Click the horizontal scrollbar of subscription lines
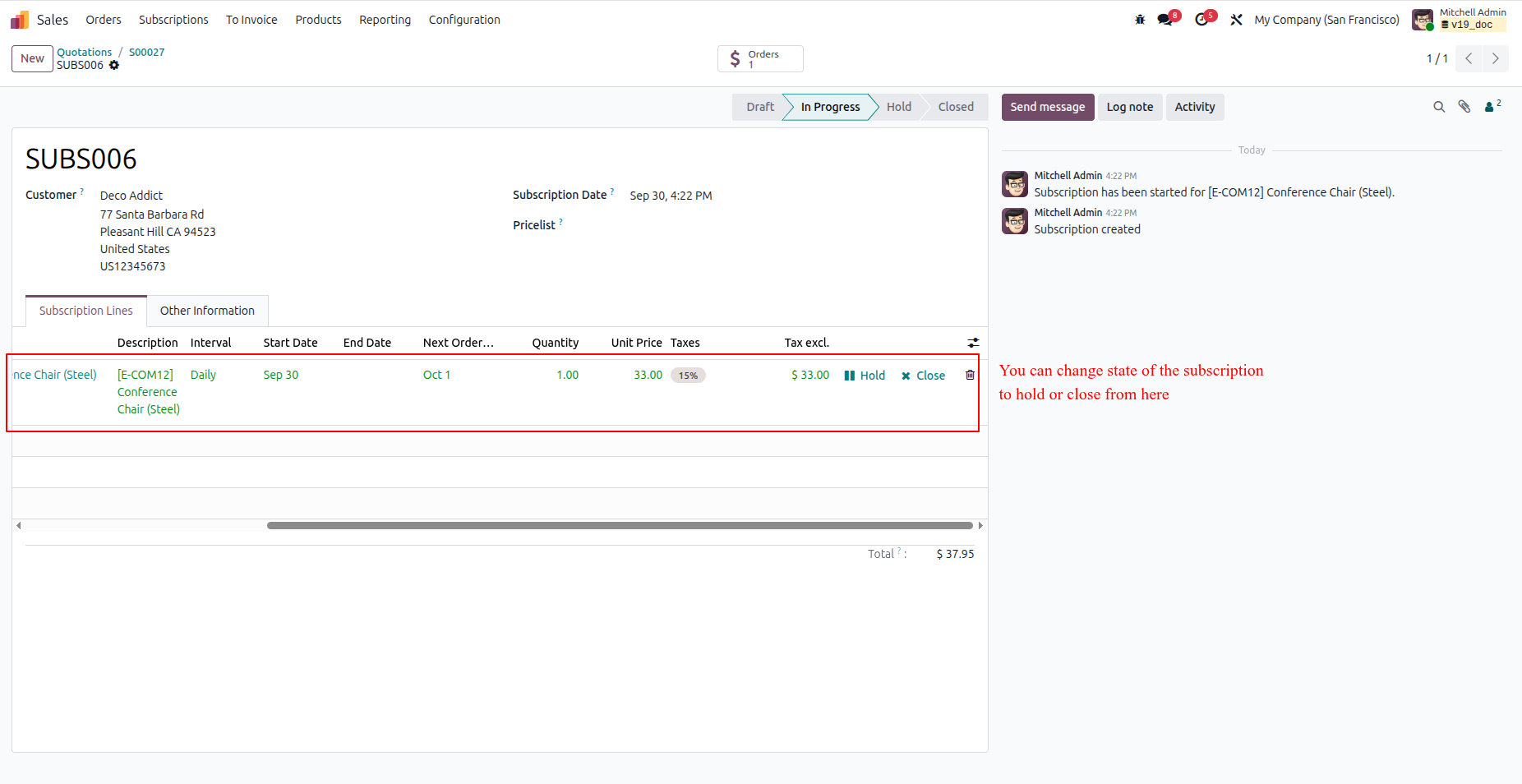The image size is (1522, 784). 620,525
